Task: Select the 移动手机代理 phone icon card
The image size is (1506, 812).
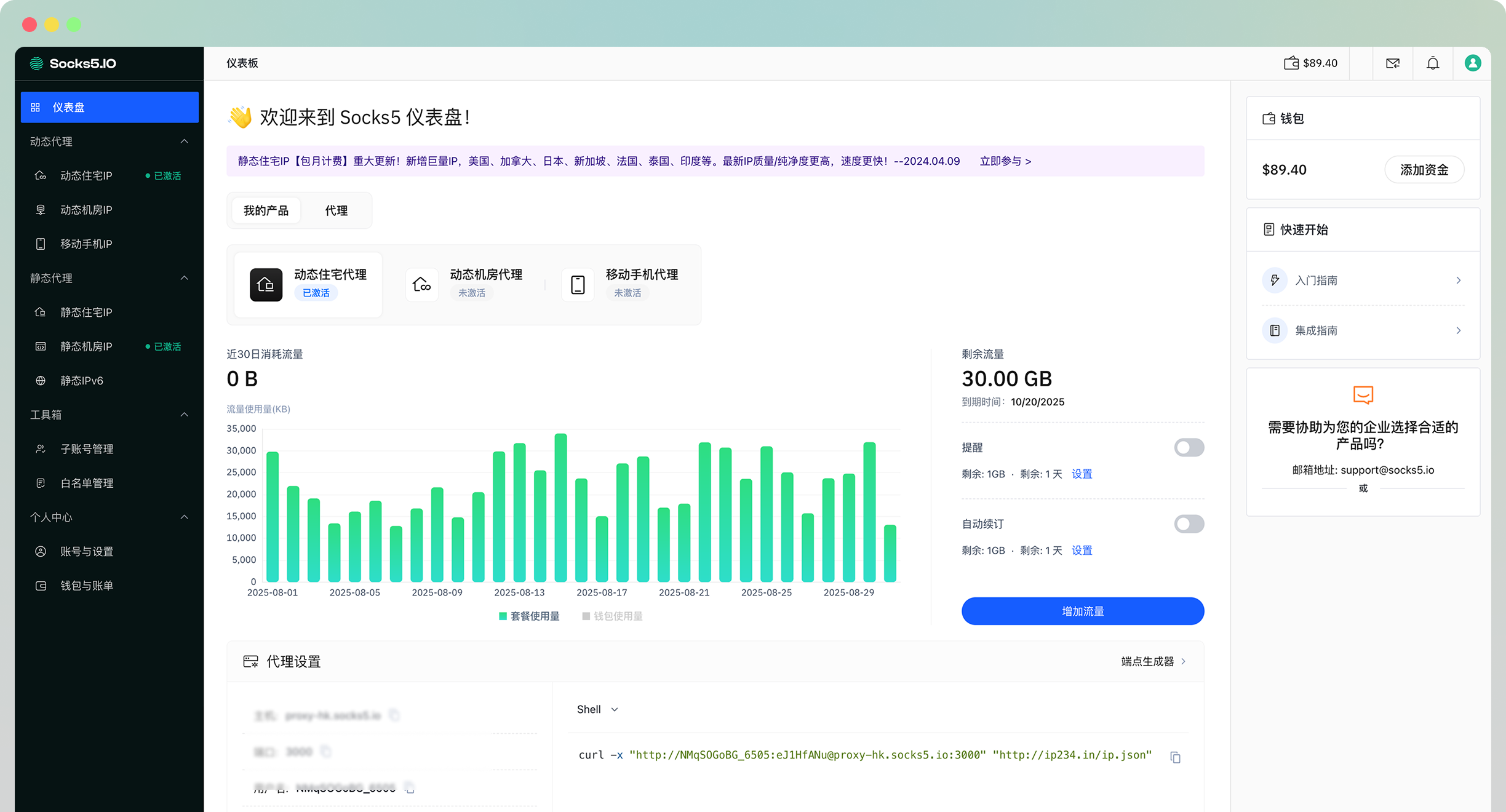Action: coord(578,285)
